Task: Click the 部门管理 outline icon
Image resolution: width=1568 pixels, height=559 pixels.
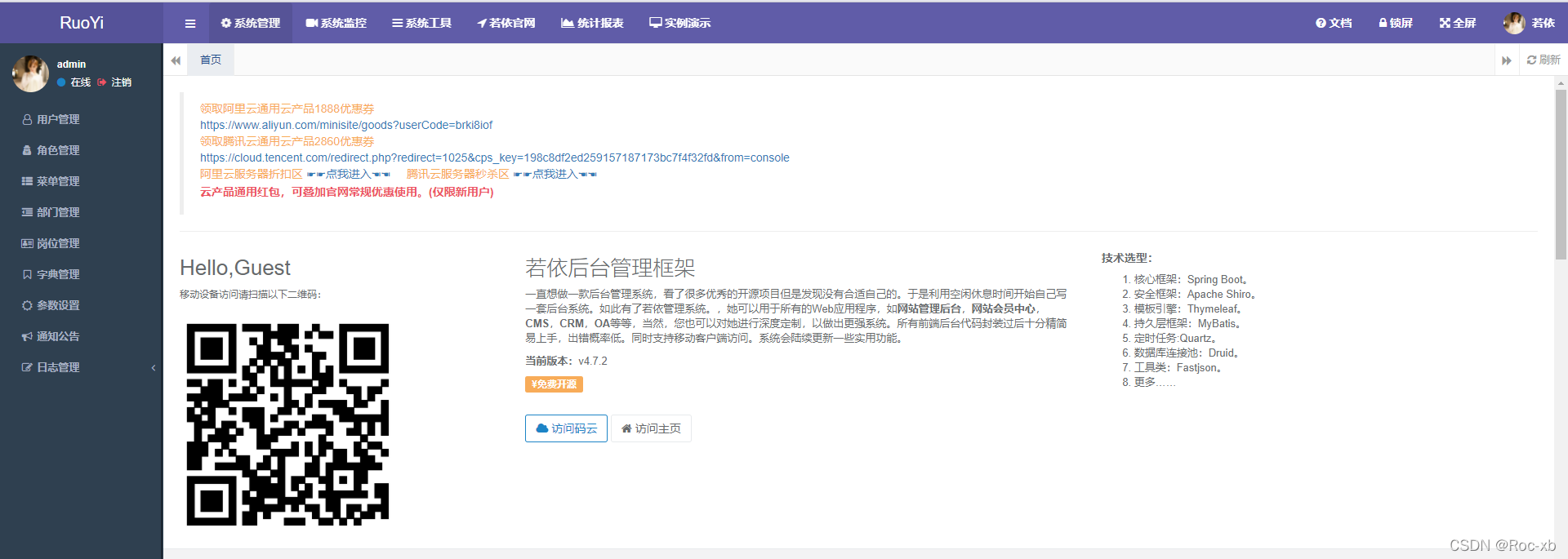Action: [x=27, y=212]
